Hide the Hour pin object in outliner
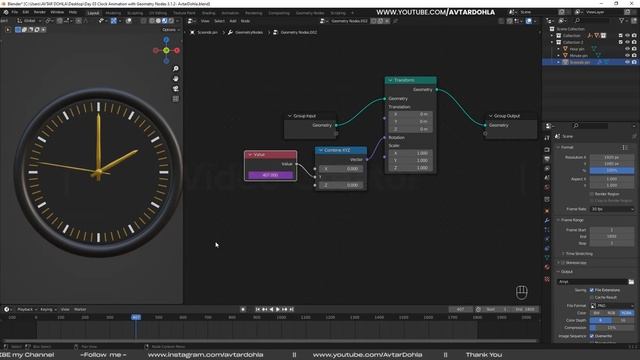 627,49
